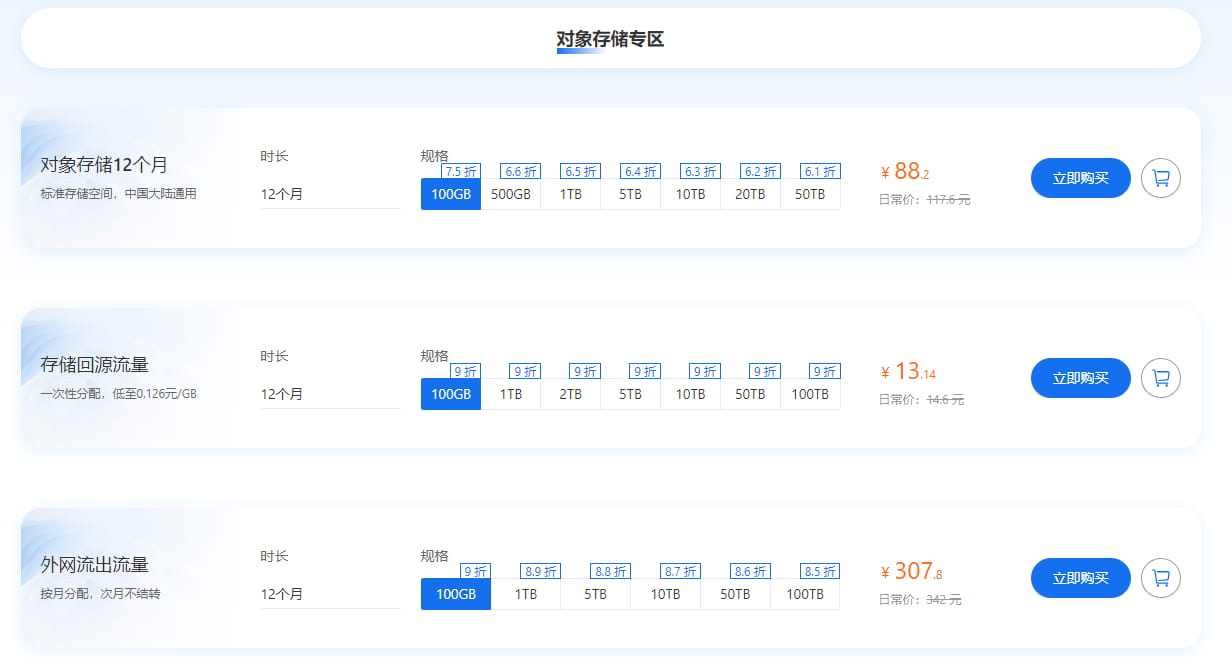Open 12个月 duration field for 外网流出流量
The height and width of the screenshot is (664, 1232).
pos(331,594)
